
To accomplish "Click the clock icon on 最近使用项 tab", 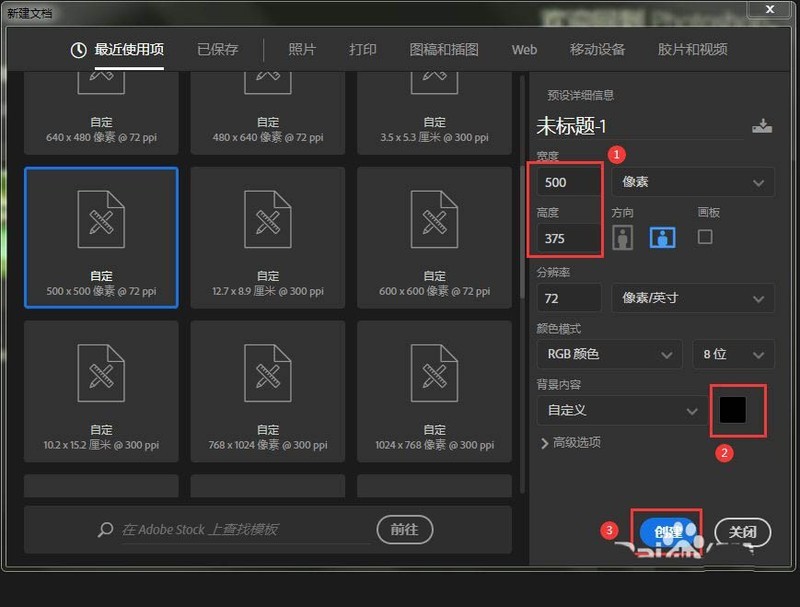I will pyautogui.click(x=78, y=50).
